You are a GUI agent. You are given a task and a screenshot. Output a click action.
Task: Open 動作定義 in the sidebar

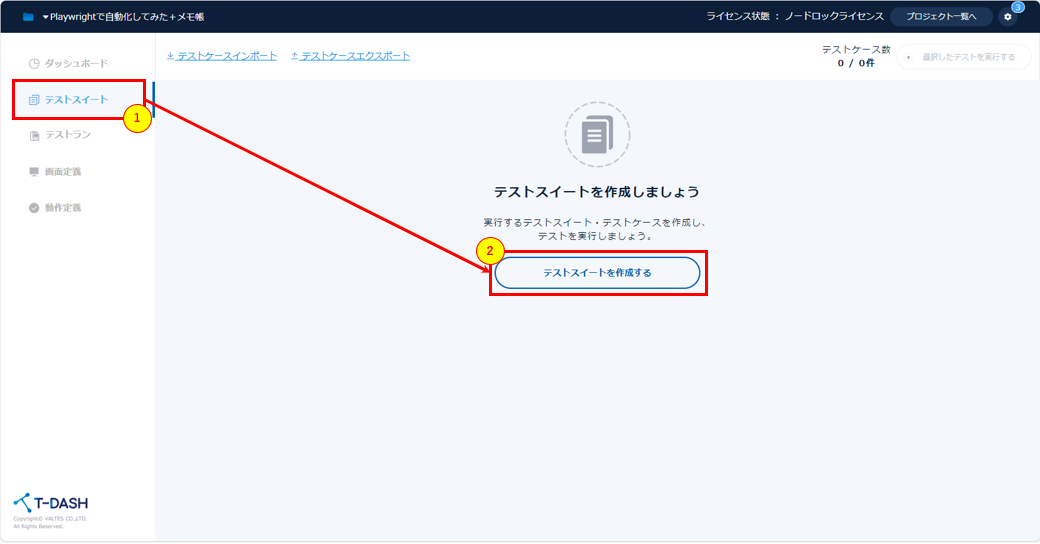(x=55, y=208)
